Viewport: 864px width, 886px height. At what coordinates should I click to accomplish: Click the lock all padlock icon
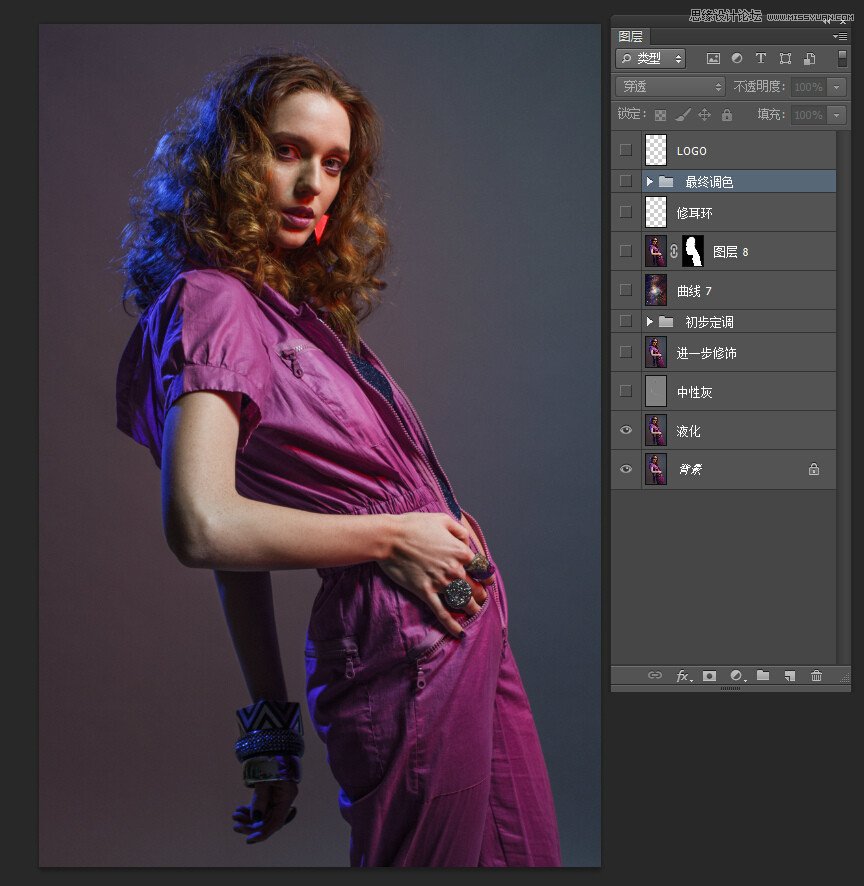(x=727, y=115)
